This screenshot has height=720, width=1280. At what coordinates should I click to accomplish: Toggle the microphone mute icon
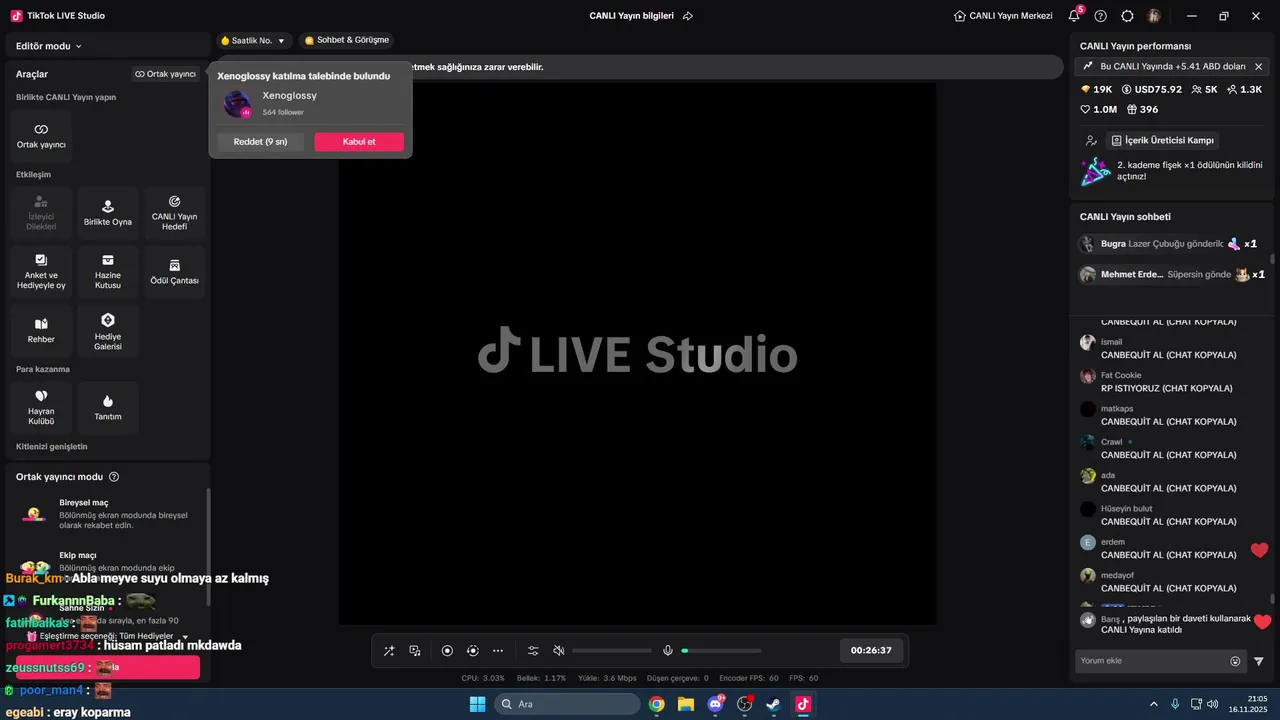pyautogui.click(x=668, y=651)
